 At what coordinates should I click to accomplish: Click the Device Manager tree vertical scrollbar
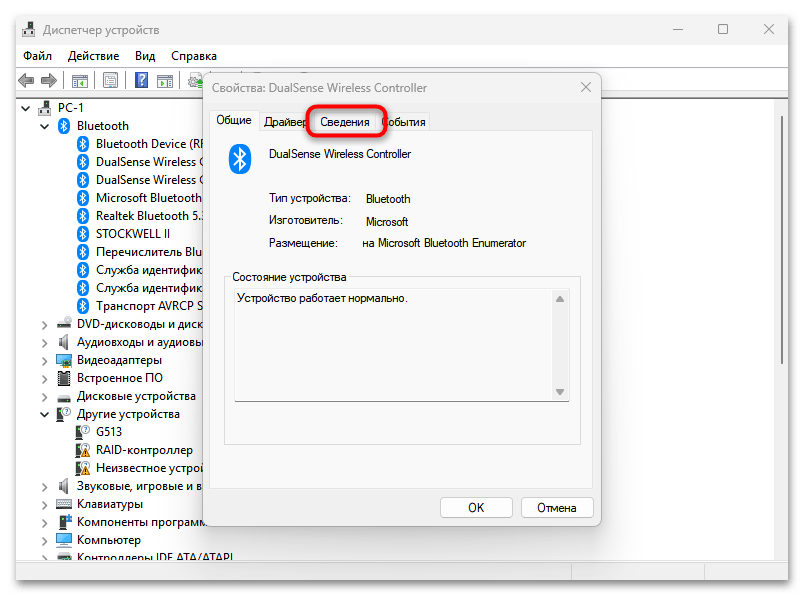(x=781, y=240)
